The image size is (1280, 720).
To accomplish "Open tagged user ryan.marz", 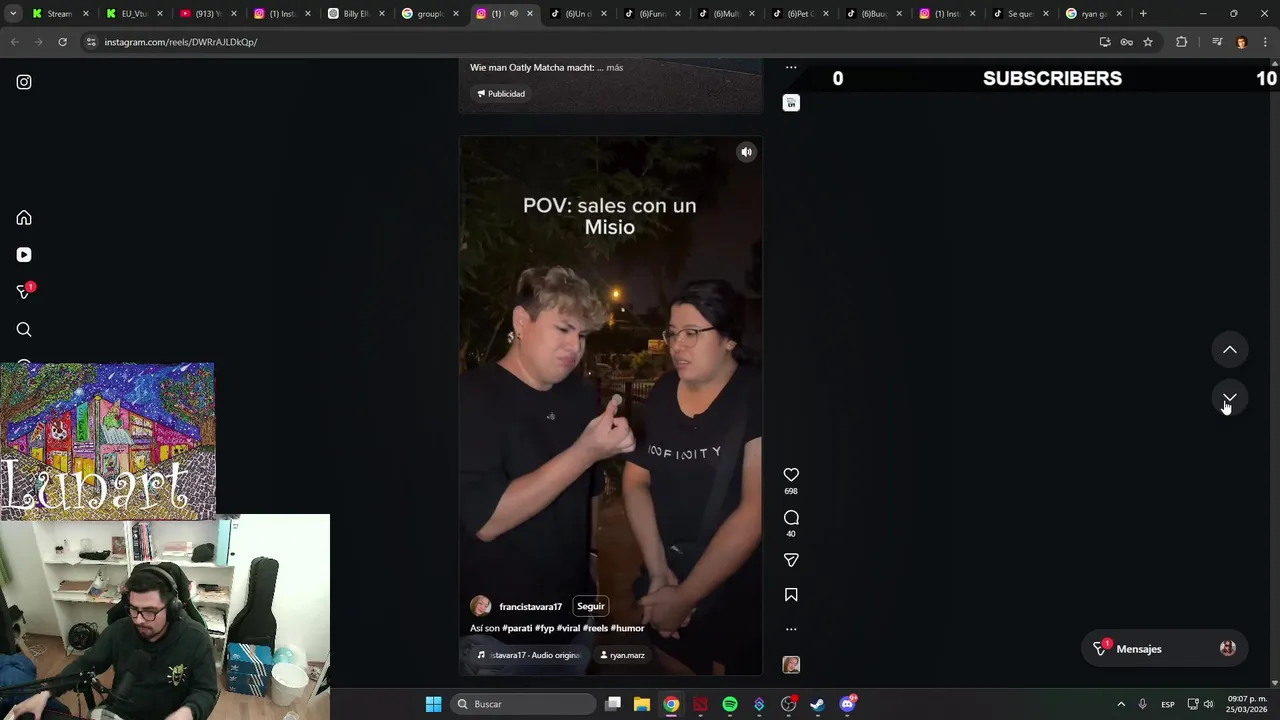I will pos(622,655).
